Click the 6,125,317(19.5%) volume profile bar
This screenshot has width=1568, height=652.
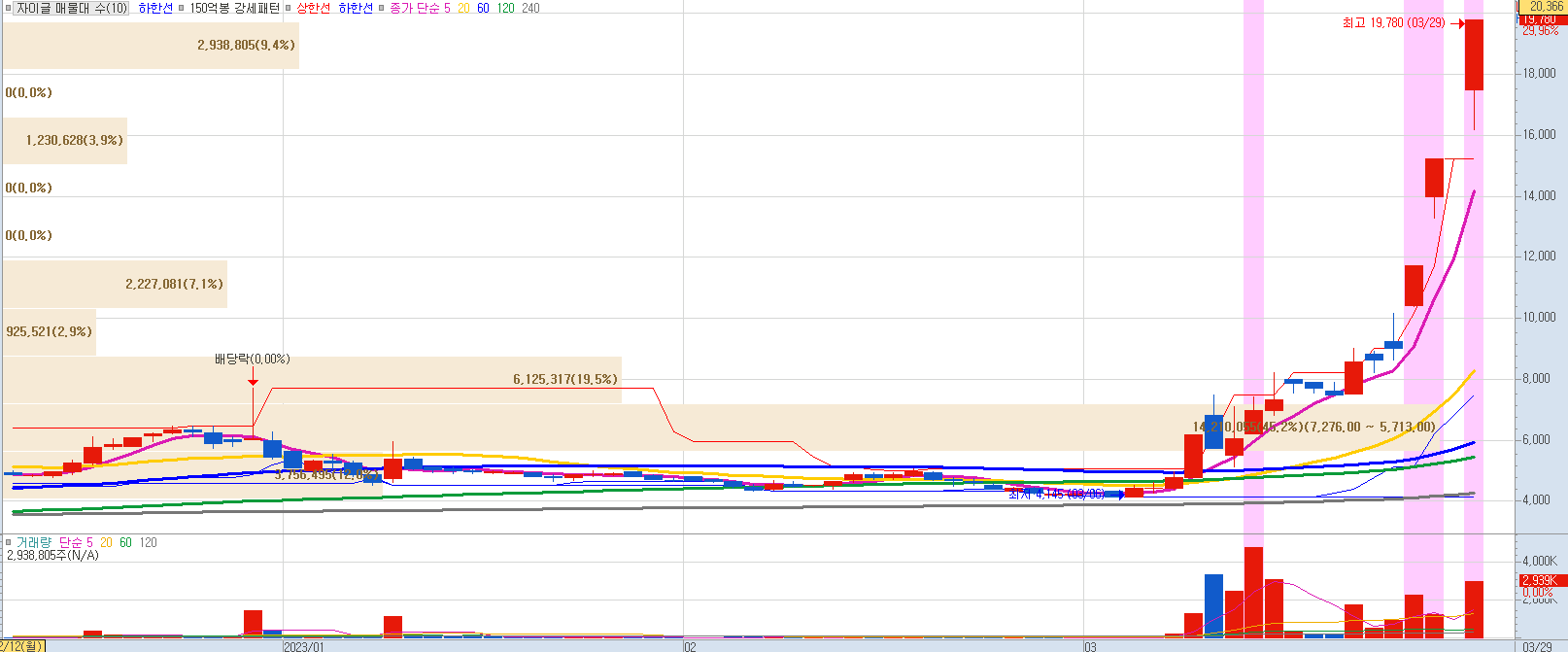tap(312, 379)
